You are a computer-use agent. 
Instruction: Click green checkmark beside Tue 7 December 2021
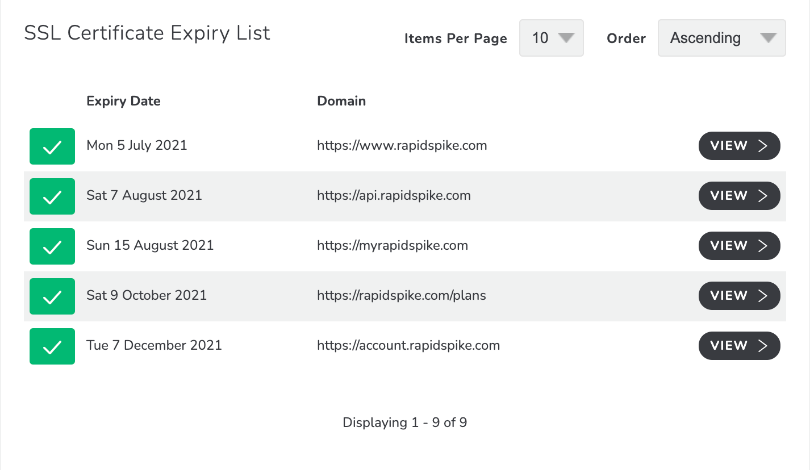pyautogui.click(x=52, y=346)
